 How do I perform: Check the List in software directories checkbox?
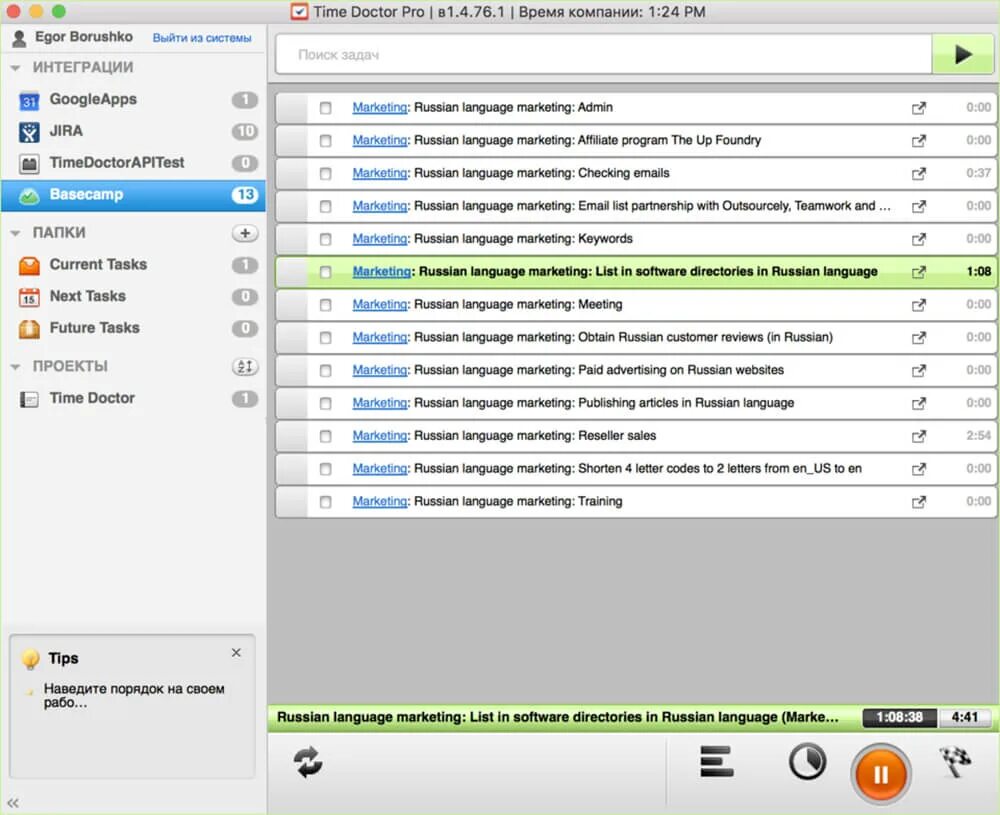tap(325, 272)
